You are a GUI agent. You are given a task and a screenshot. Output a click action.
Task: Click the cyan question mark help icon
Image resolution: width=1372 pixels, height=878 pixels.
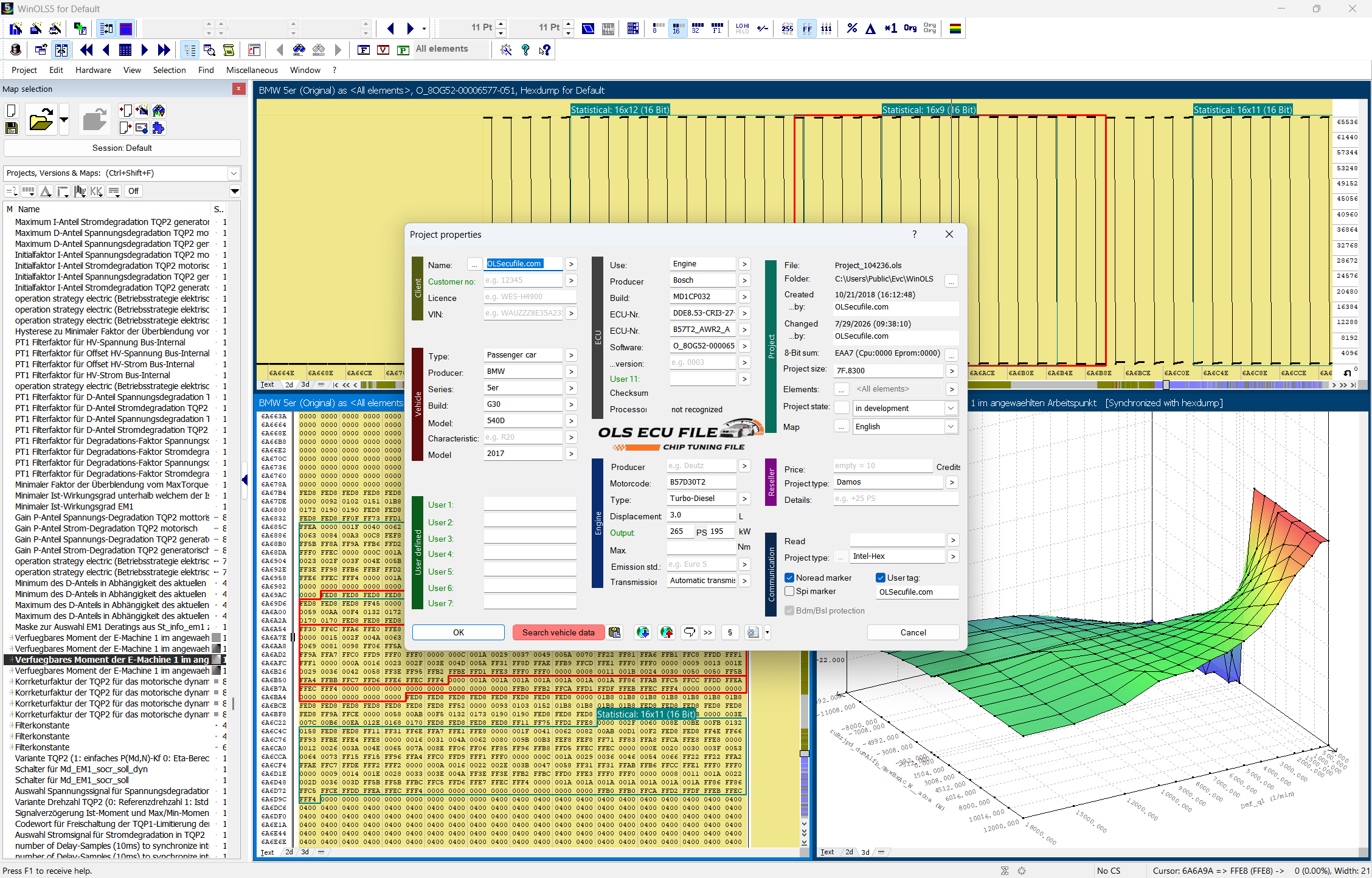525,50
